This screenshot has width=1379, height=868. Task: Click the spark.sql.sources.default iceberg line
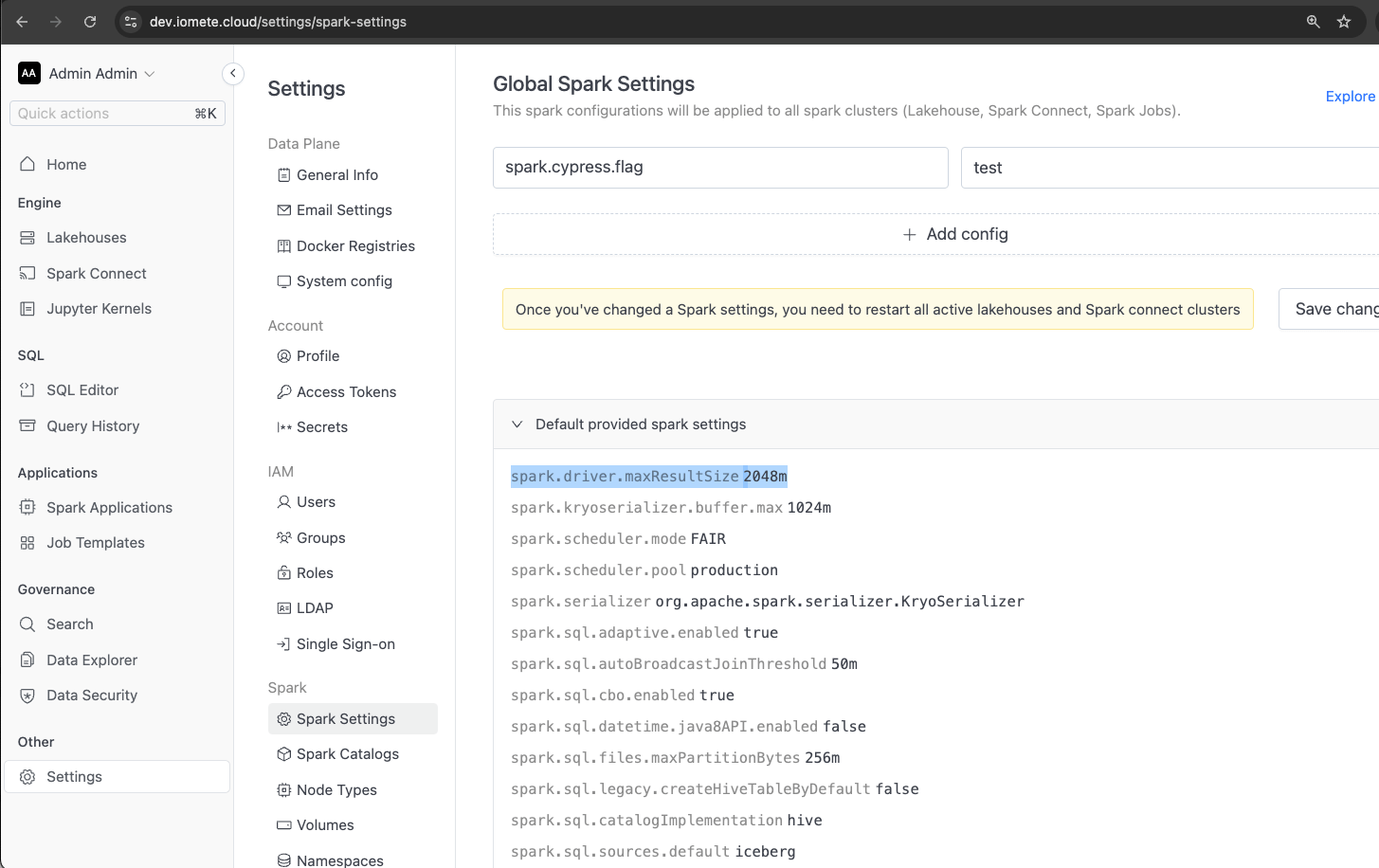pos(653,852)
